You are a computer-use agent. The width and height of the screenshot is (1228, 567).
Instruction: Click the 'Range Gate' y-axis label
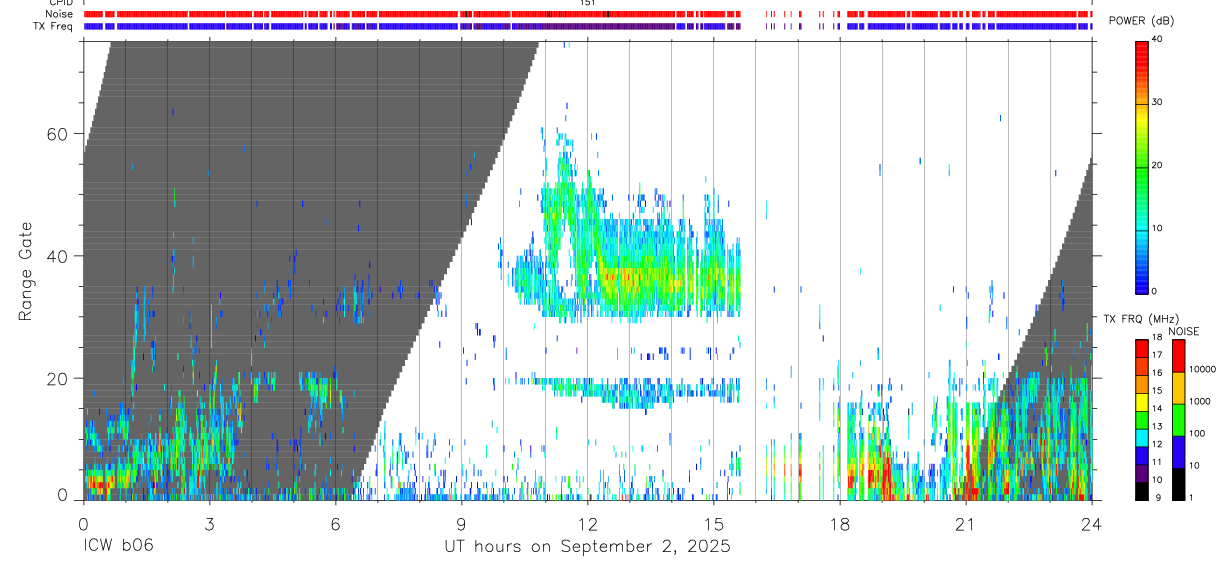click(24, 273)
